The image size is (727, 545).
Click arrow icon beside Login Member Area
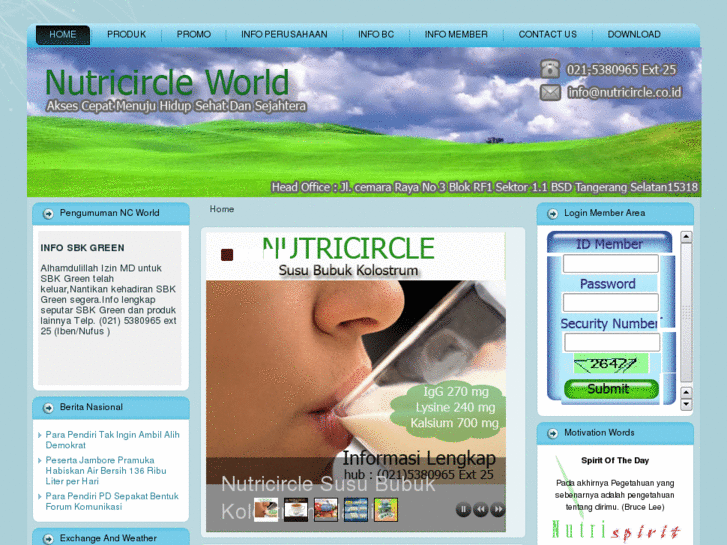(553, 214)
